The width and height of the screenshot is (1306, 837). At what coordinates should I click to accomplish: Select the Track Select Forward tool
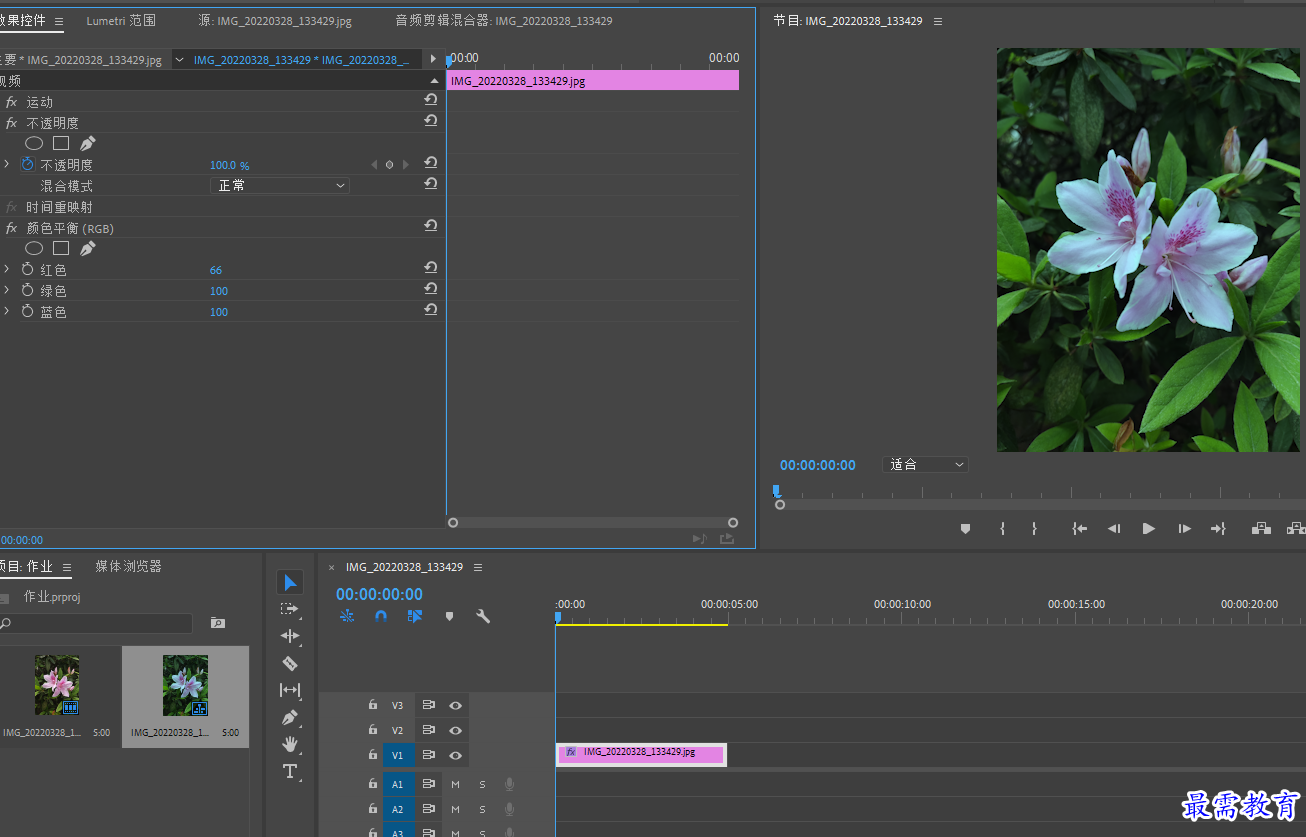[290, 609]
